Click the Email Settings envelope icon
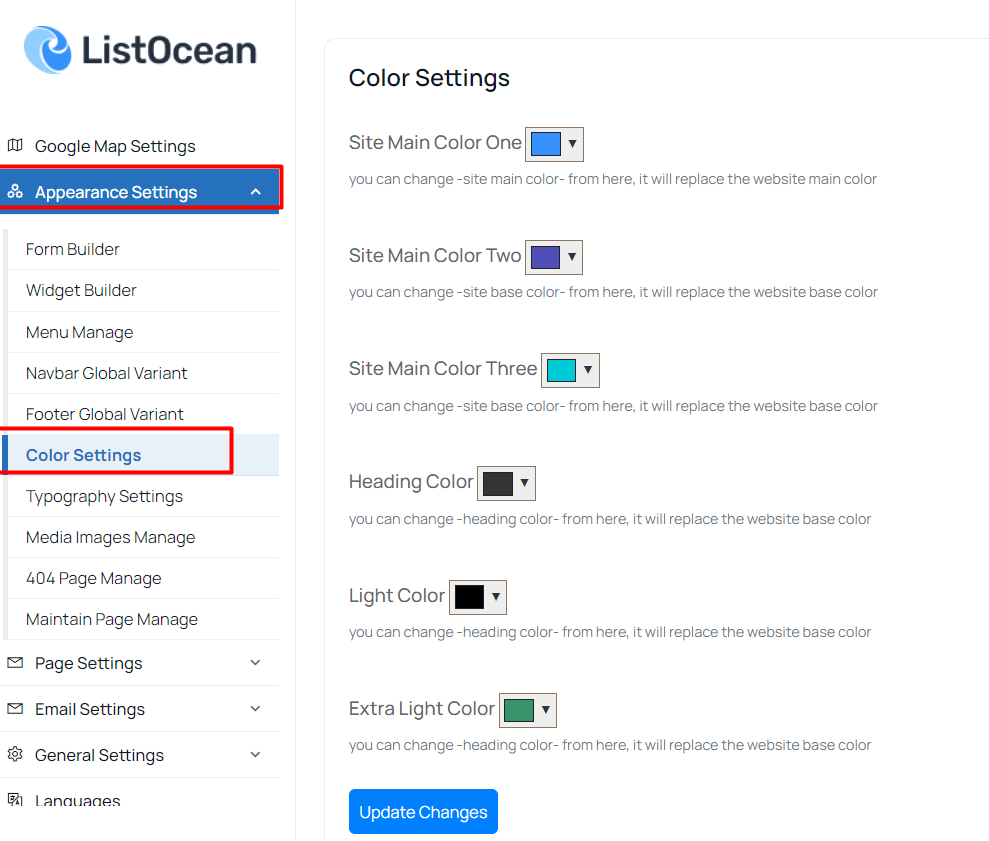 tap(15, 709)
